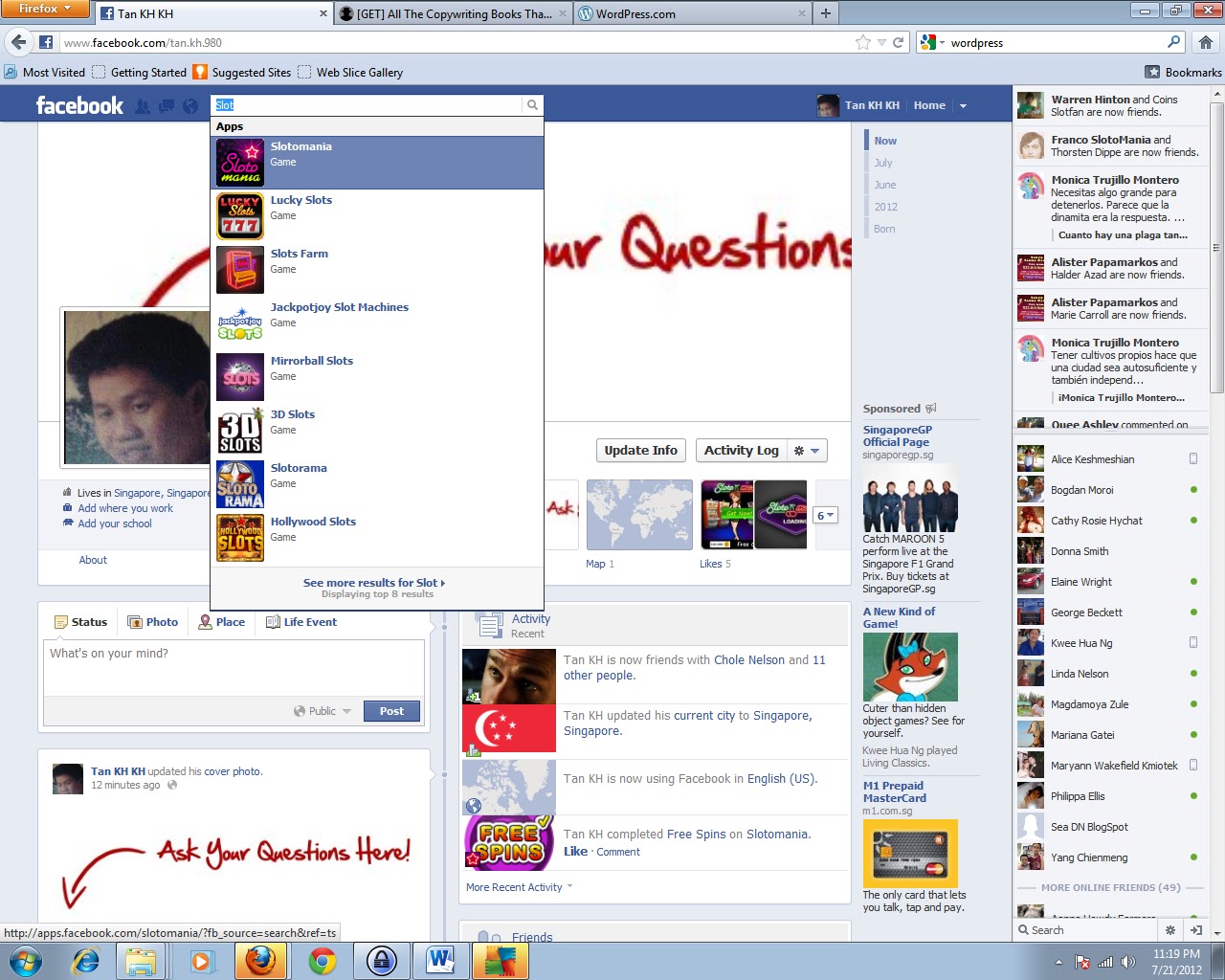Open a new browser tab
This screenshot has width=1225, height=980.
(825, 13)
